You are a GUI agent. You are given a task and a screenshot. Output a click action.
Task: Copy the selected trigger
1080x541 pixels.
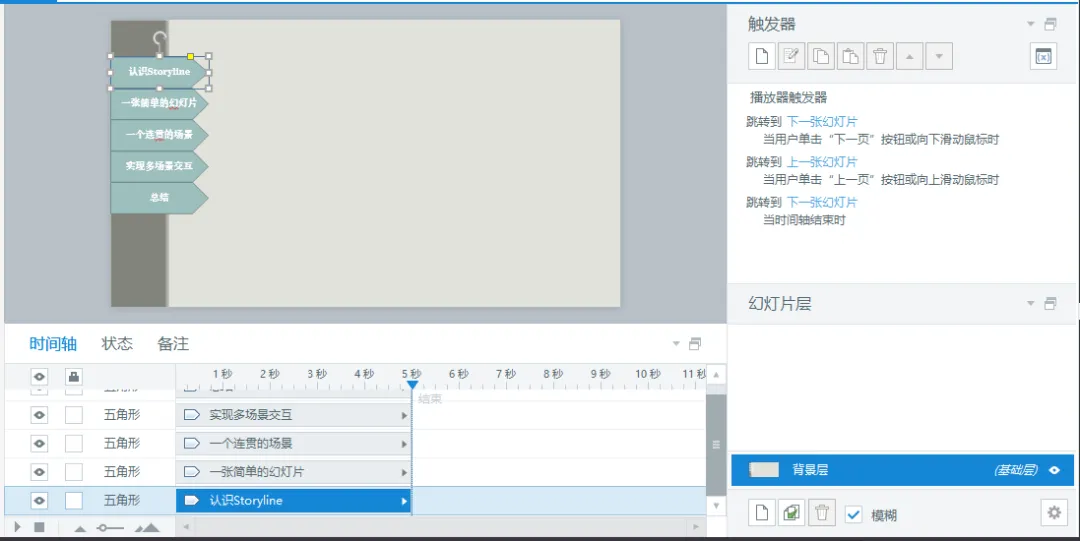click(x=820, y=57)
